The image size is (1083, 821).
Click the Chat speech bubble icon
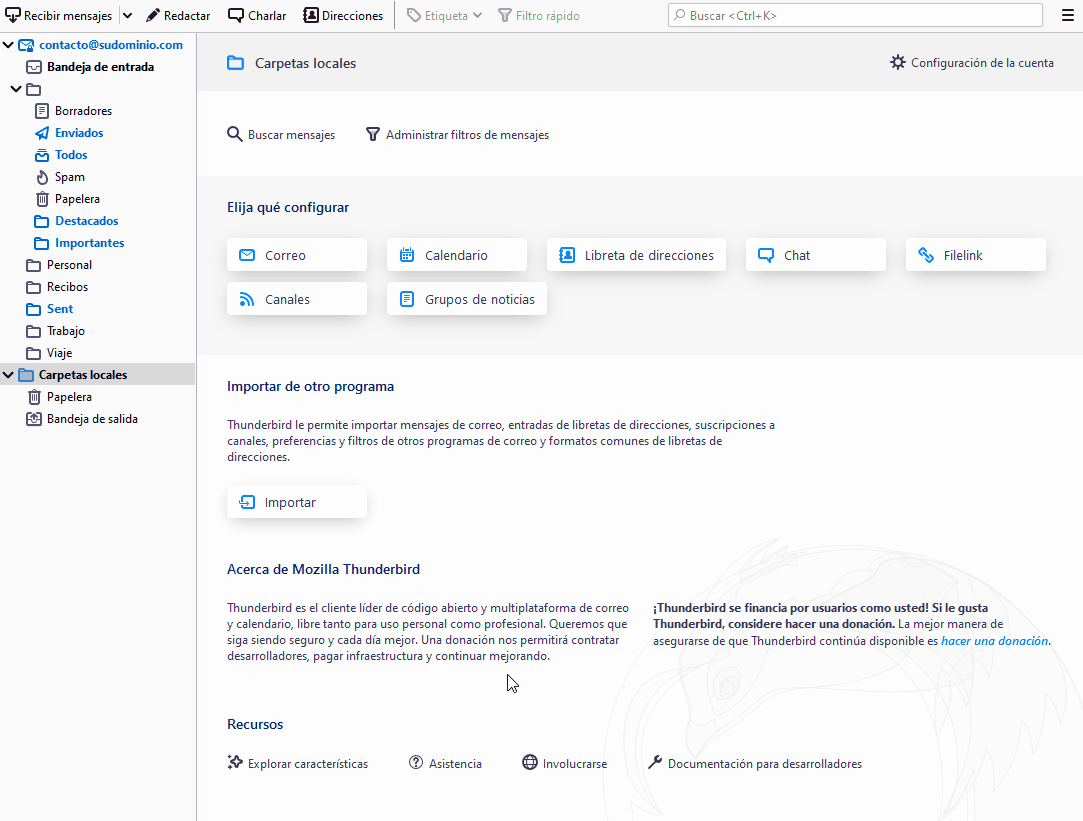pos(766,255)
